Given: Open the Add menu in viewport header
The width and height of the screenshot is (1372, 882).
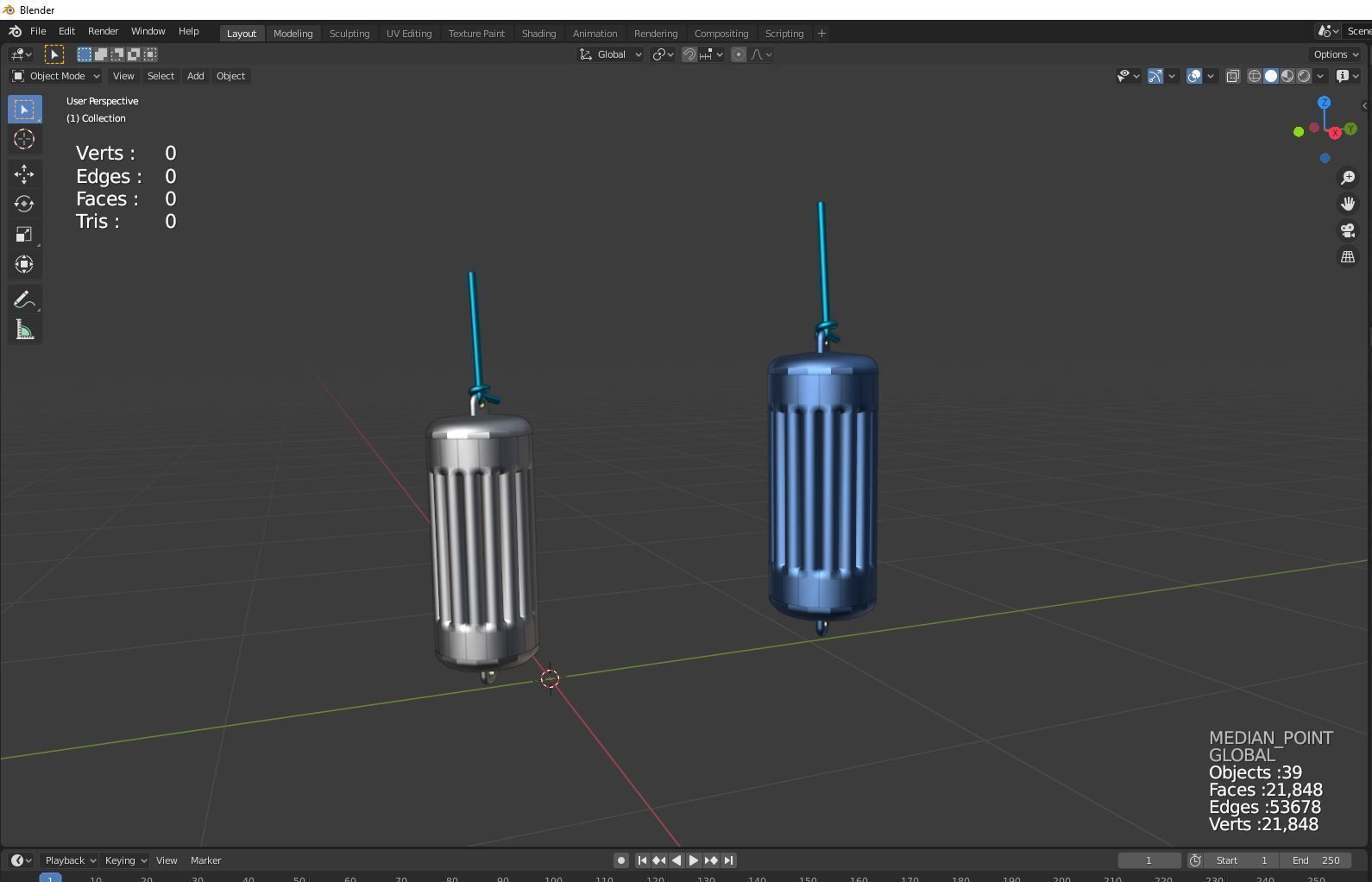Looking at the screenshot, I should tap(195, 76).
